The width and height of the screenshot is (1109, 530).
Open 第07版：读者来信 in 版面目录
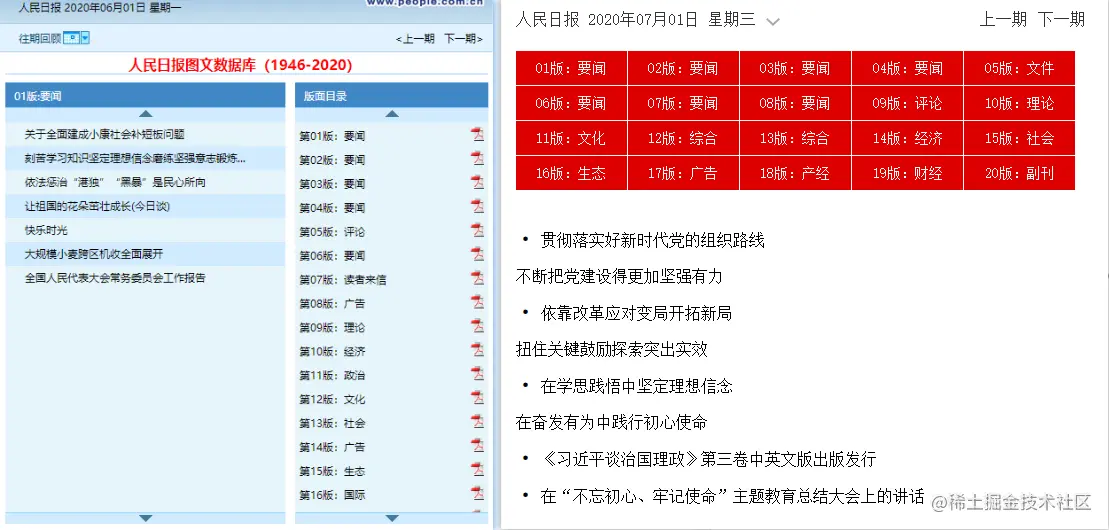click(343, 280)
